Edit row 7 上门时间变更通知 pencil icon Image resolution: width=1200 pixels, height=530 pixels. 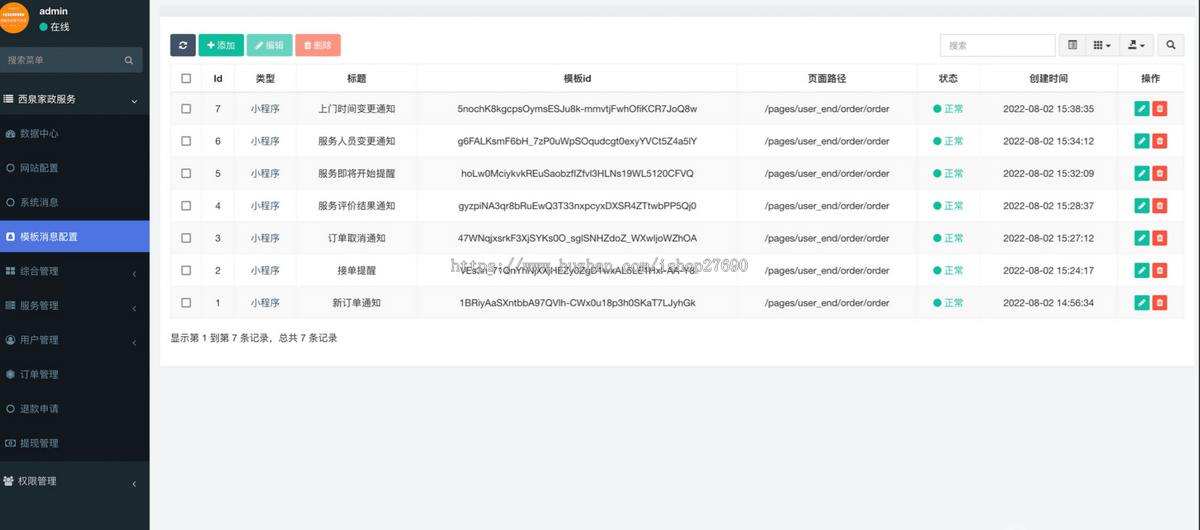pos(1142,109)
